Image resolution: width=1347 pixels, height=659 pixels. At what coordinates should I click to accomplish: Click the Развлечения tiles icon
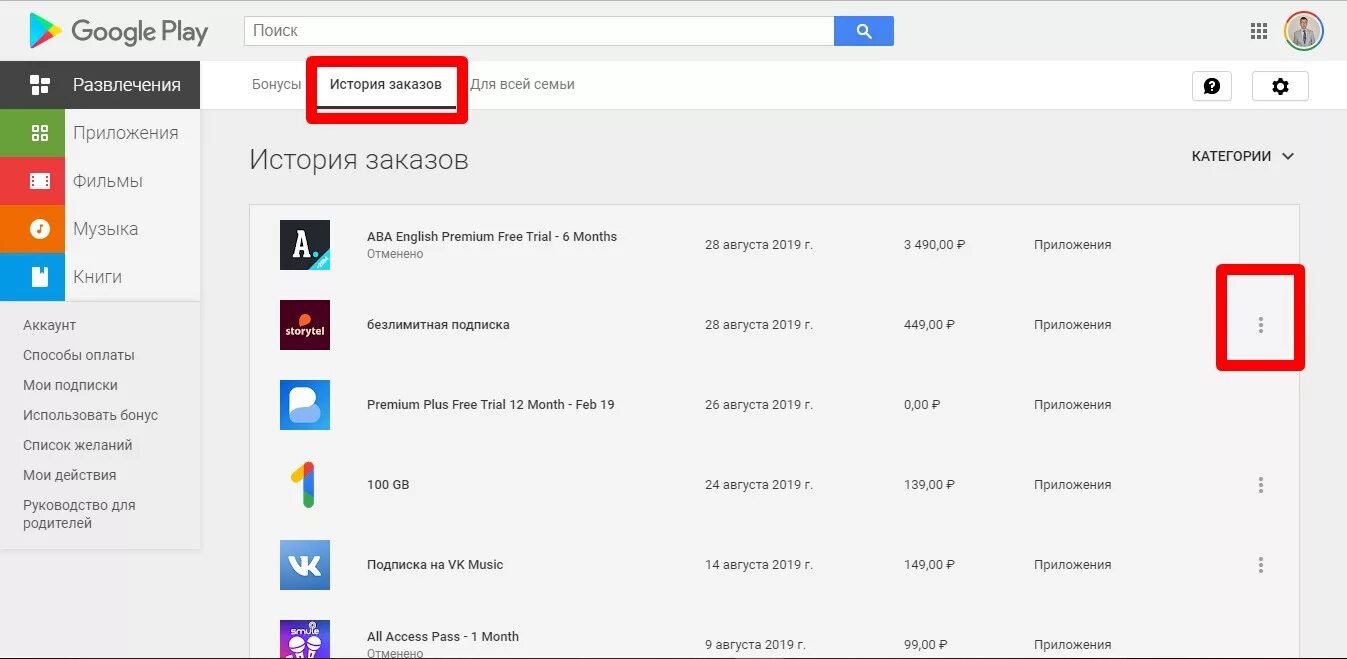40,85
